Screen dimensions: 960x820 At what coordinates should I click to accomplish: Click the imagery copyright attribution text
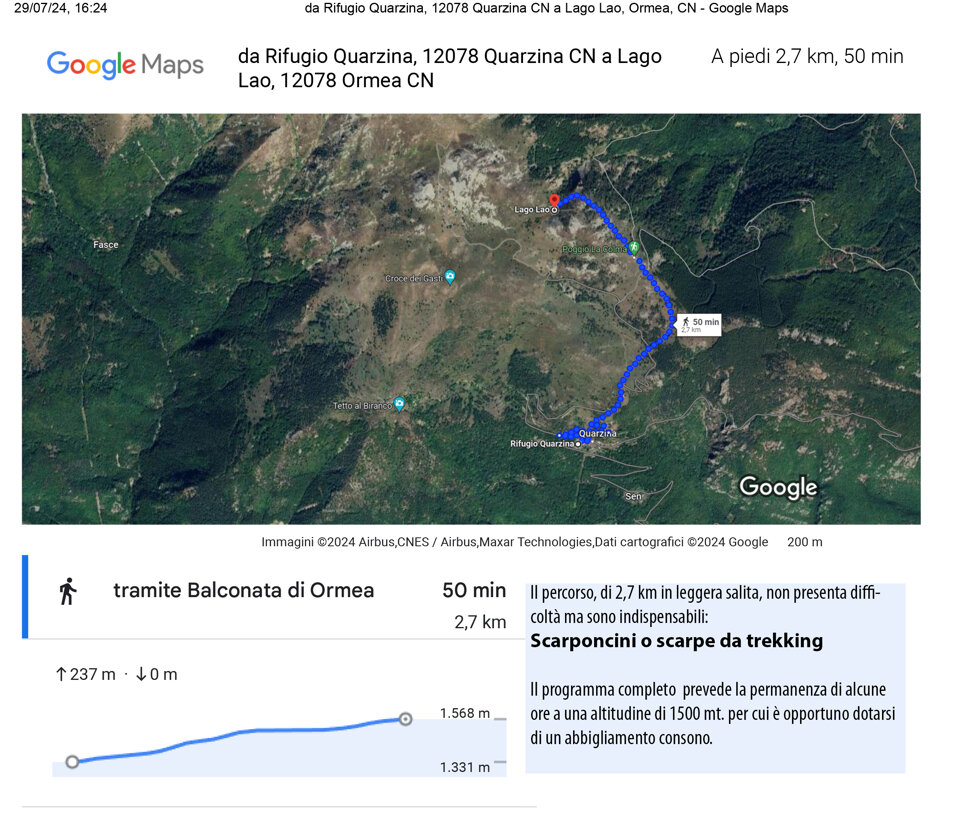514,542
